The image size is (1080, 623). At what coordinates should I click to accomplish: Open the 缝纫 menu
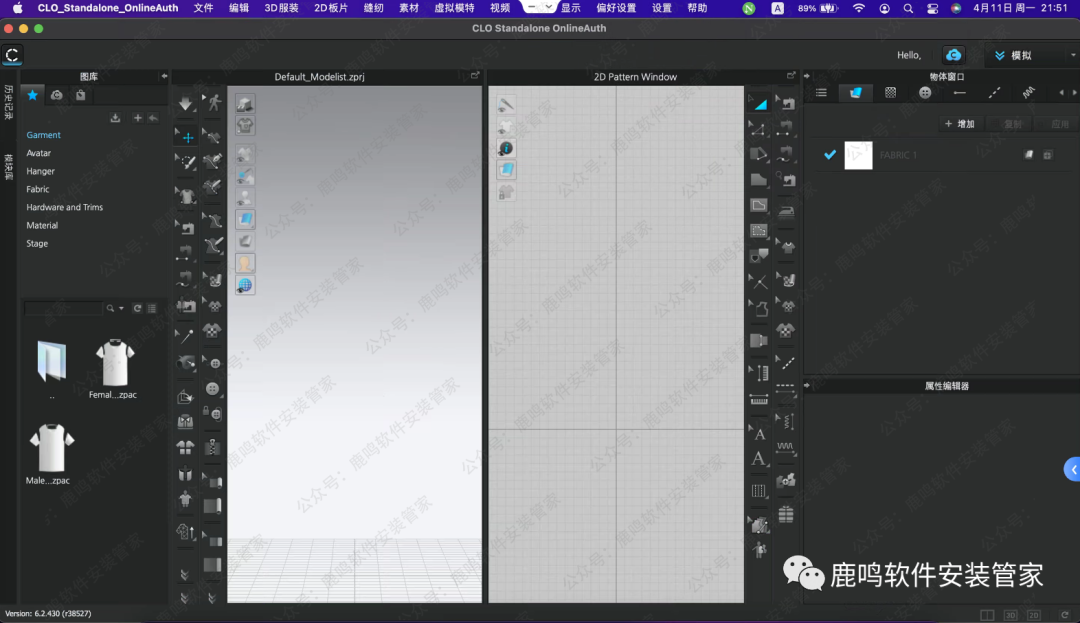click(373, 8)
